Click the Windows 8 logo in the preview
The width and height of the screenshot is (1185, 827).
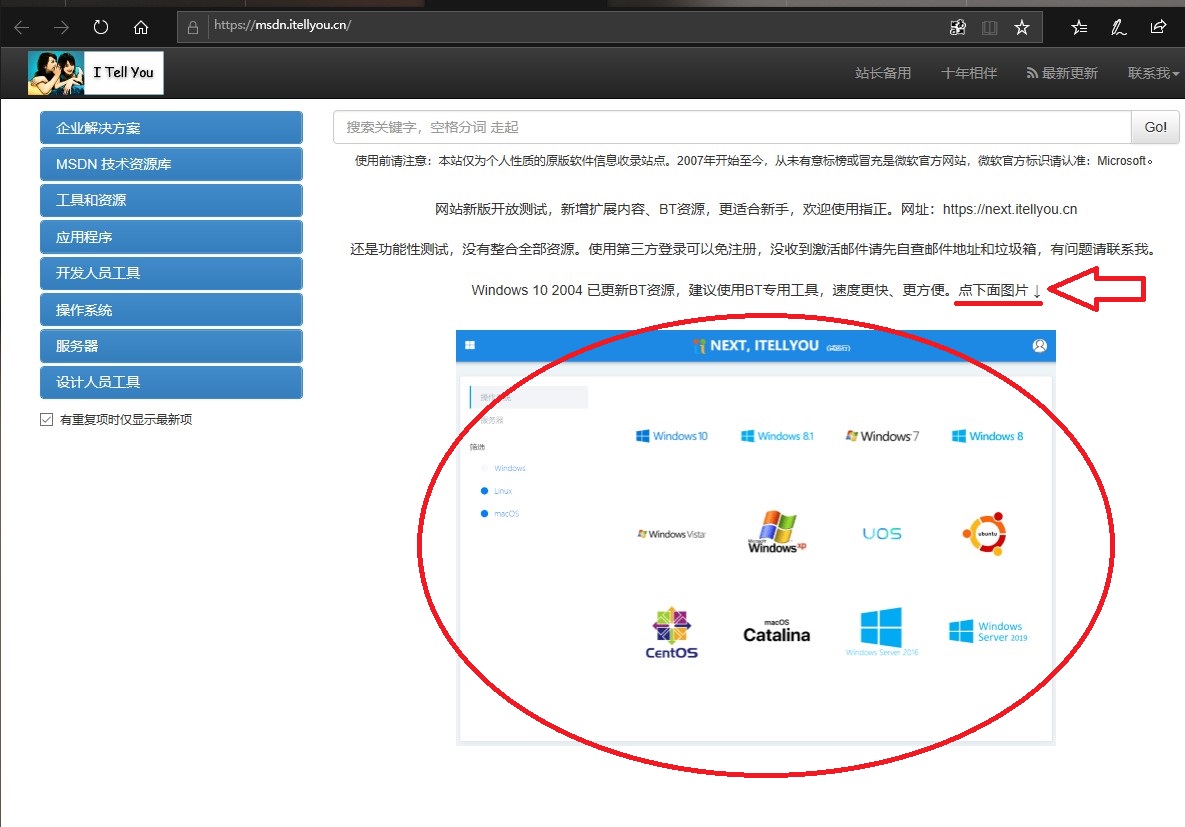pos(987,436)
